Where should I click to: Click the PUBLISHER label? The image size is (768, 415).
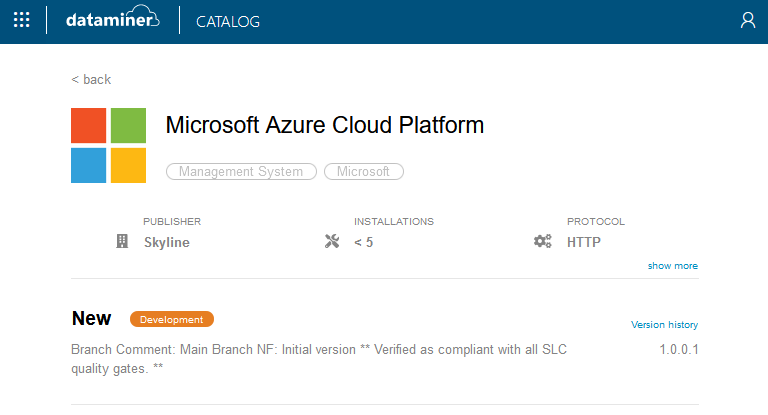(172, 221)
